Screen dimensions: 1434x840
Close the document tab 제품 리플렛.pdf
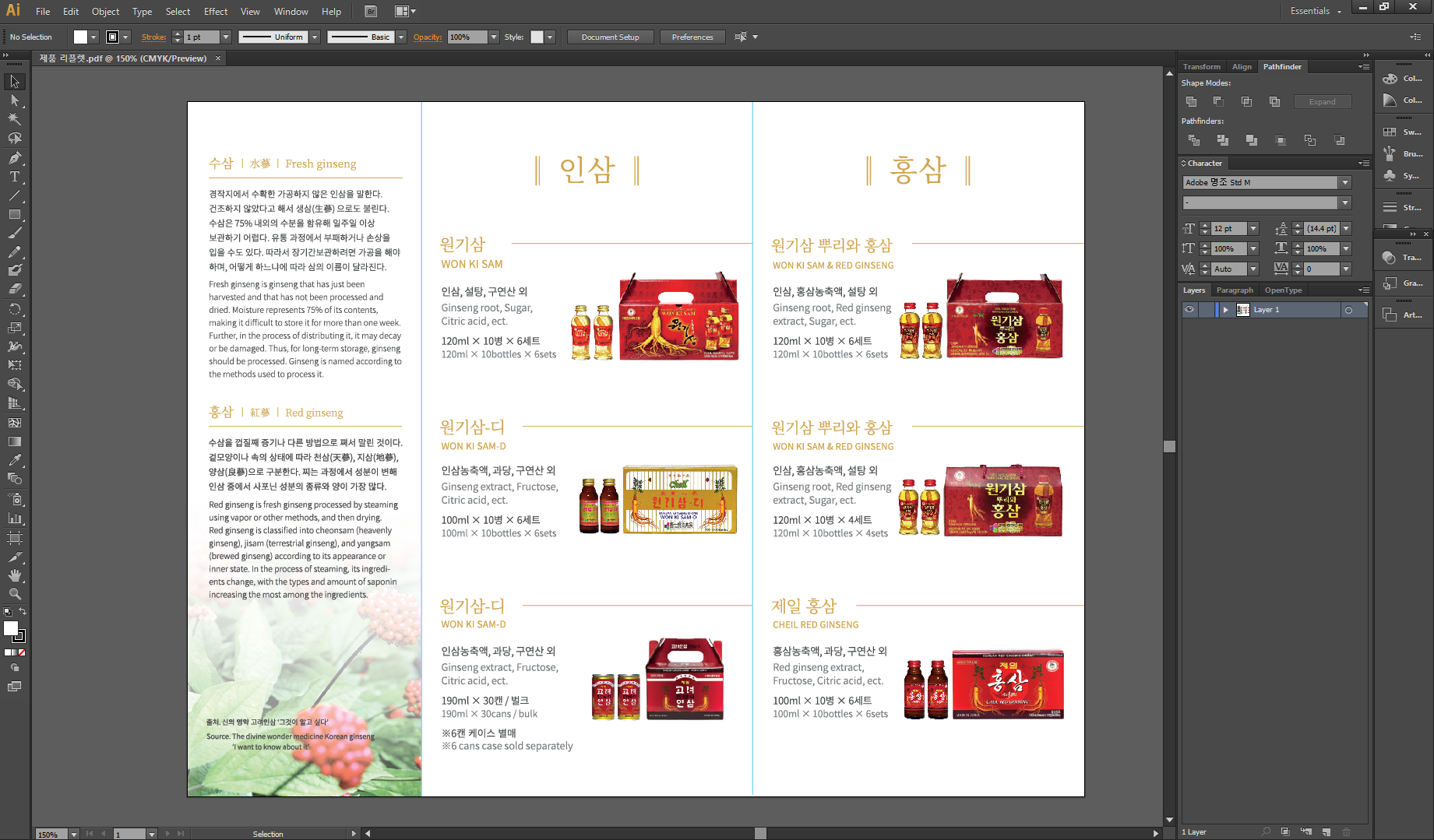click(x=218, y=58)
